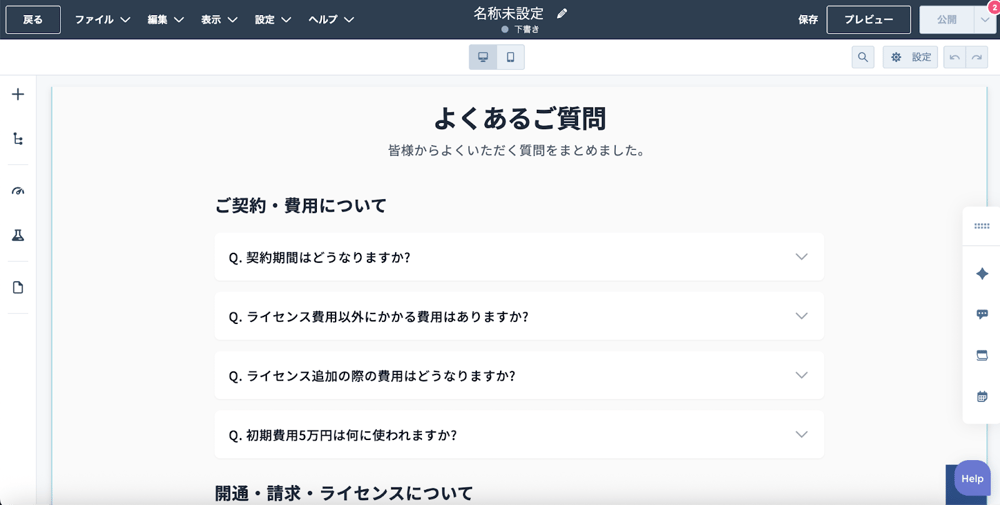1000x505 pixels.
Task: Open the ファイル menu
Action: [103, 20]
